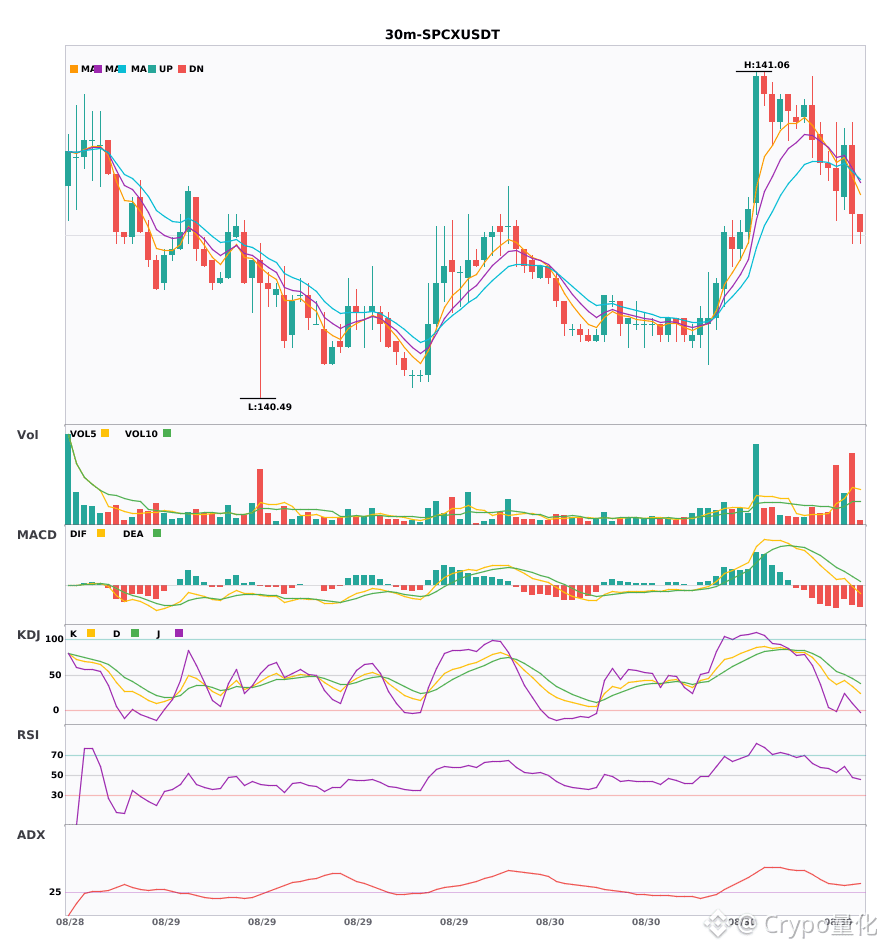Click the RSI 70 axis label
The width and height of the screenshot is (885, 950).
[x=57, y=755]
